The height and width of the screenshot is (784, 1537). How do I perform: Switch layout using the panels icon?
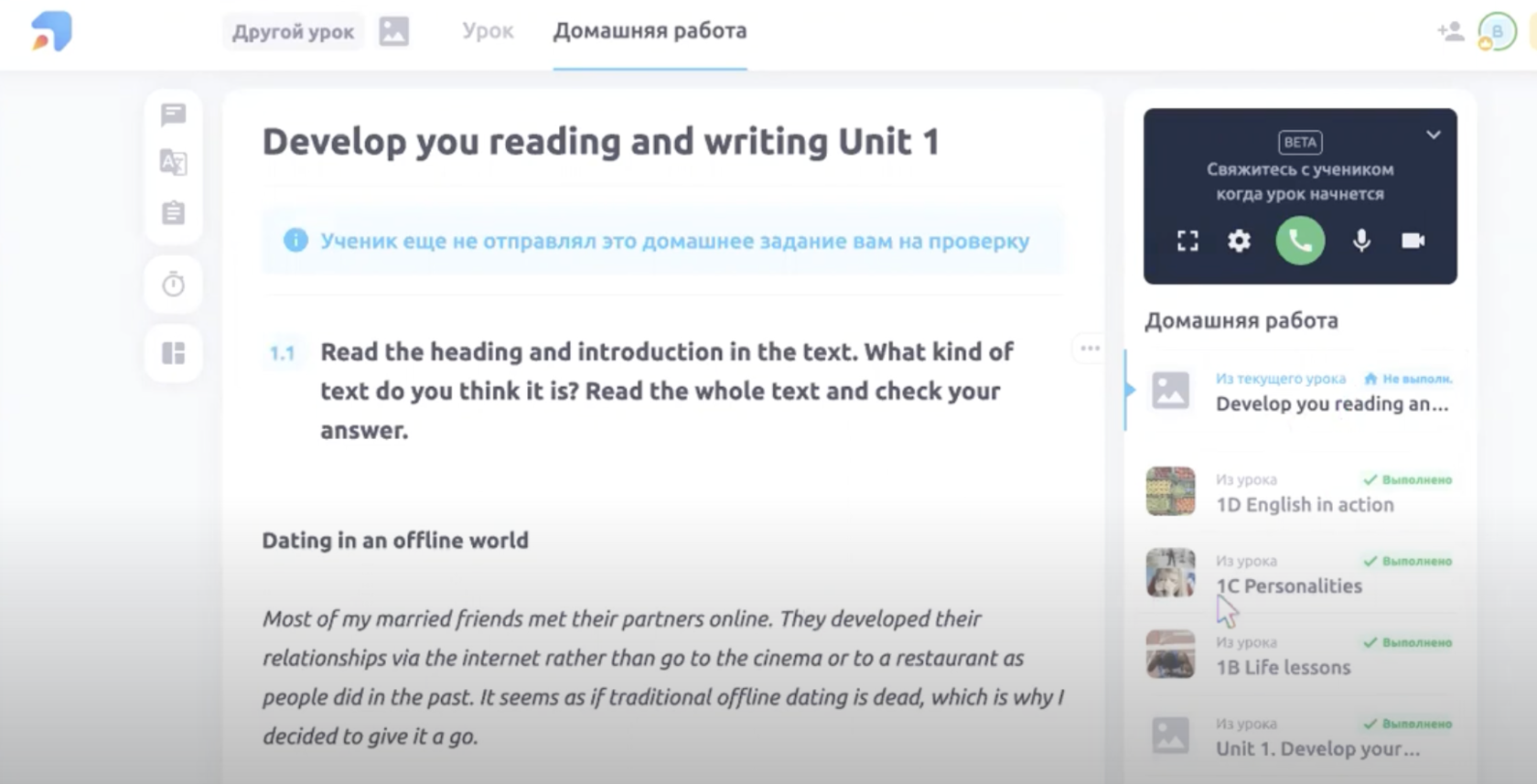pos(173,353)
